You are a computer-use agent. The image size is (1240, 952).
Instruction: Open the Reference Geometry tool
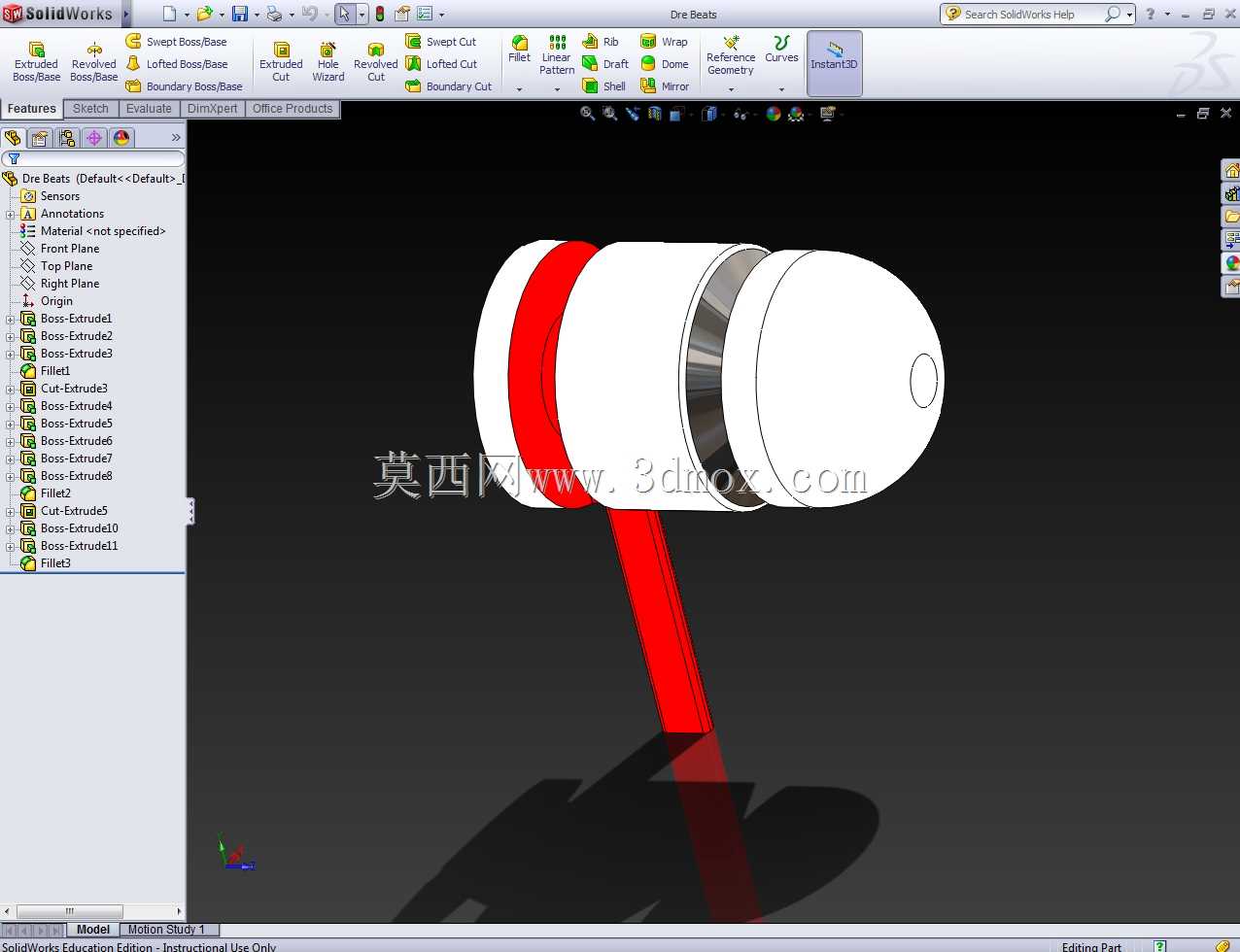[731, 55]
